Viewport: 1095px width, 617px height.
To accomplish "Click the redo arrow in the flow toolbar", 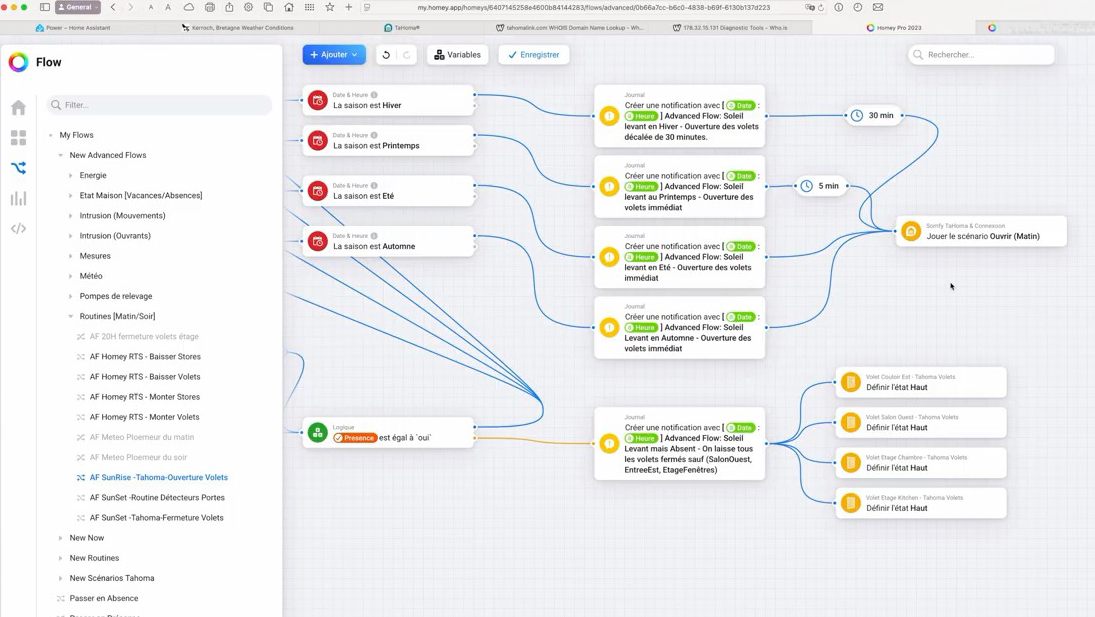I will tap(406, 54).
